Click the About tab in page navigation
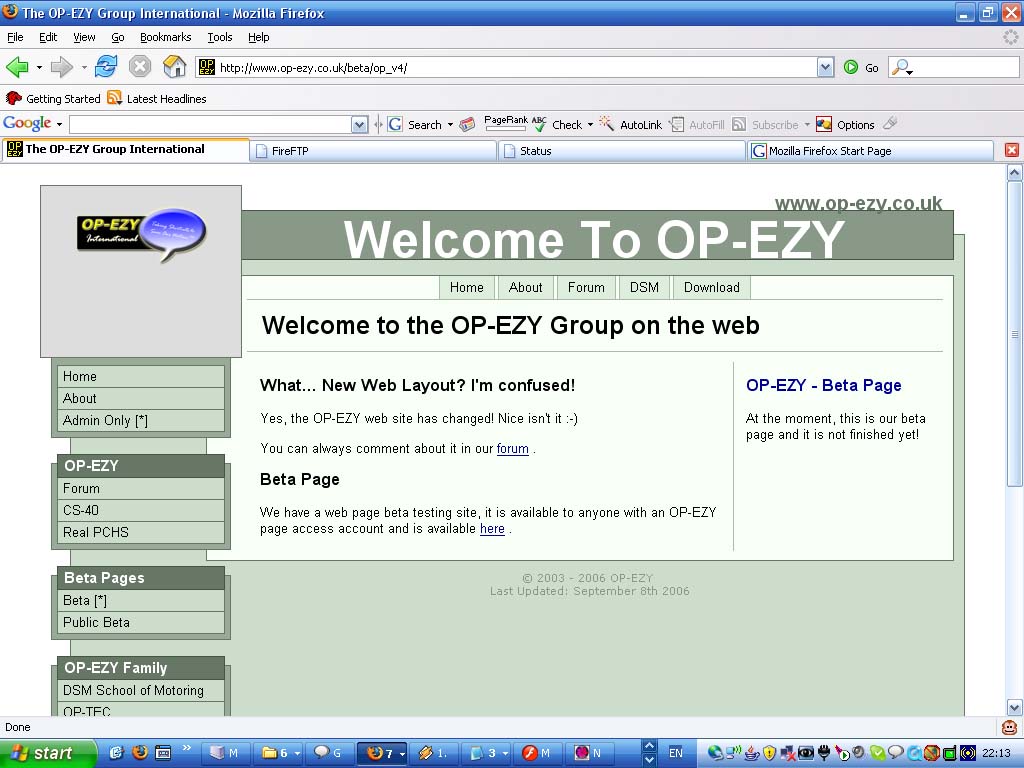This screenshot has height=768, width=1024. click(526, 287)
